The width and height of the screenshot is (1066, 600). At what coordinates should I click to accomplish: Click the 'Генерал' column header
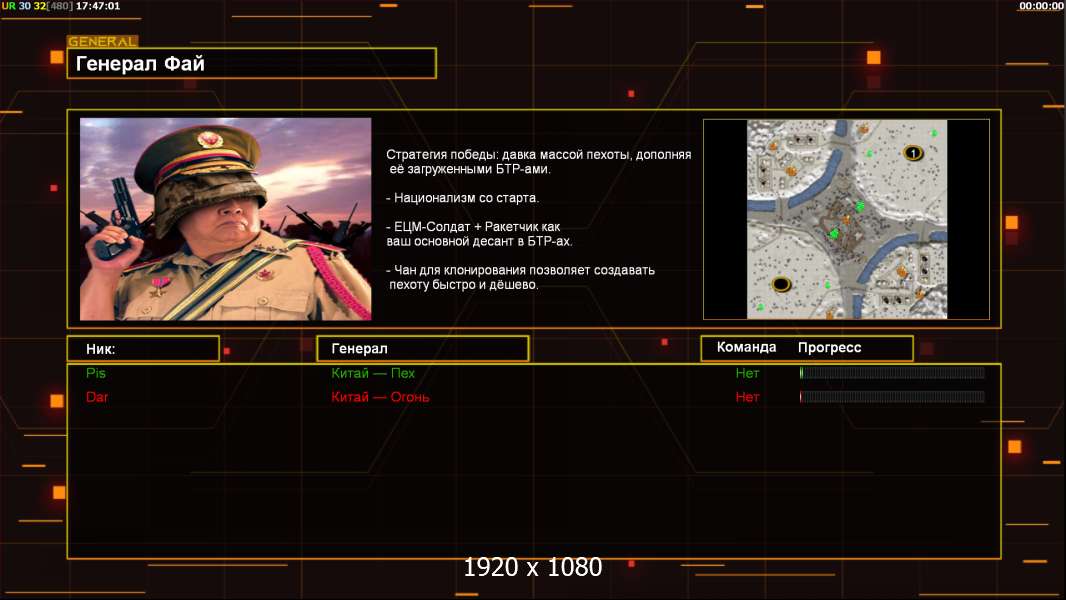[422, 349]
